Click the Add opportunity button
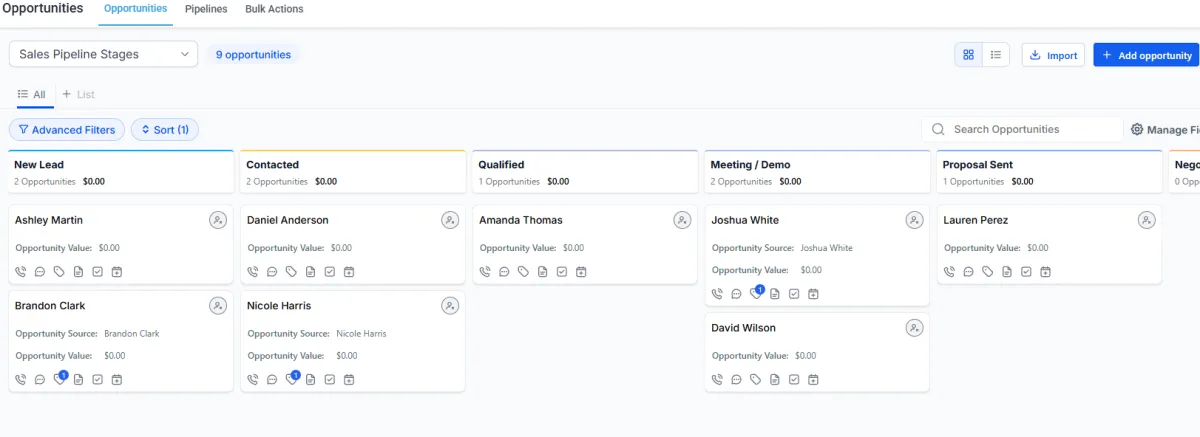The height and width of the screenshot is (437, 1200). 1146,55
